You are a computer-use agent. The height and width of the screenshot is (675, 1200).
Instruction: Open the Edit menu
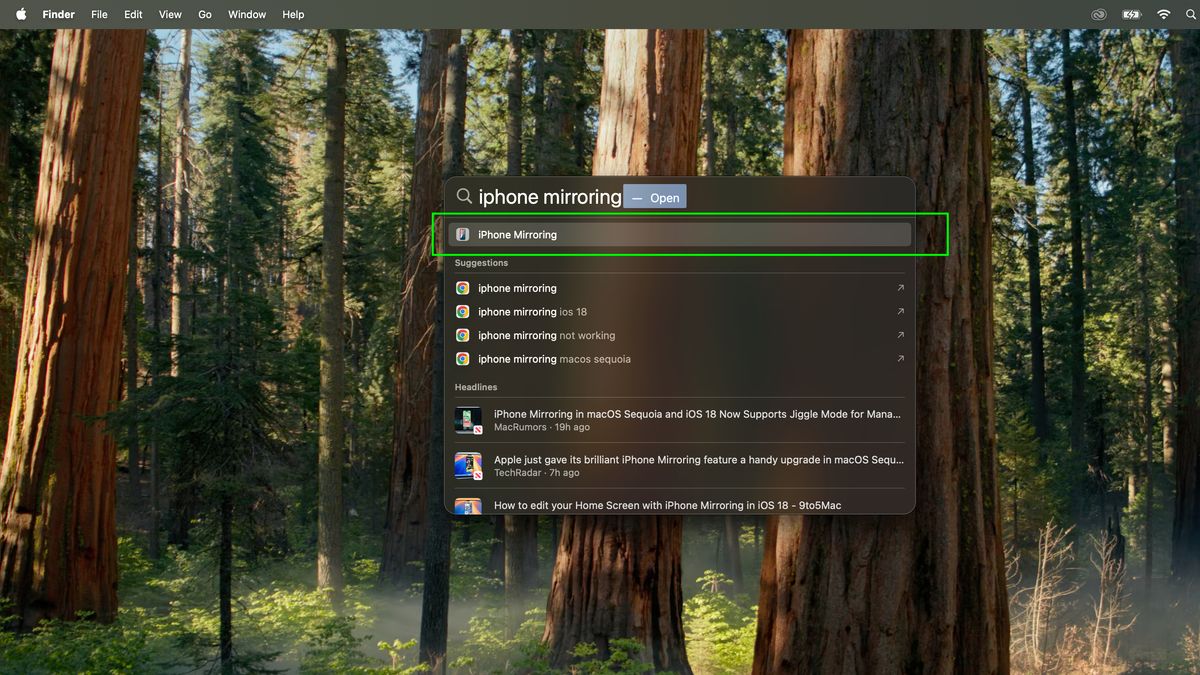[x=133, y=15]
